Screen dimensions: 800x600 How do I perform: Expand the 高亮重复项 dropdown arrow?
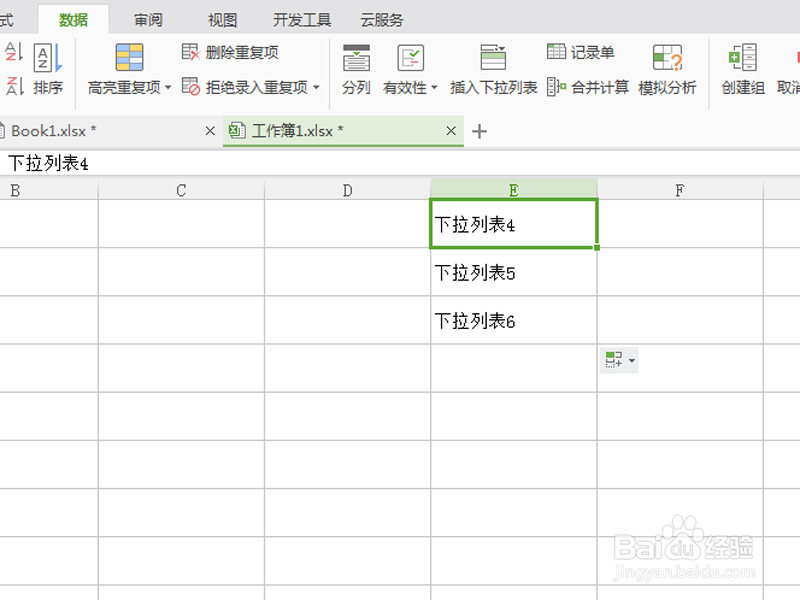tap(168, 87)
